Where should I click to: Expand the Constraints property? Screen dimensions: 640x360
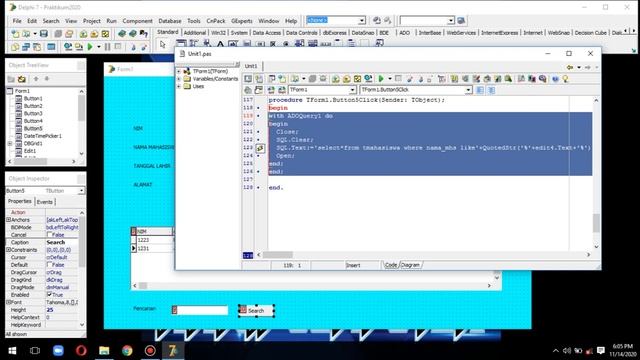click(8, 249)
